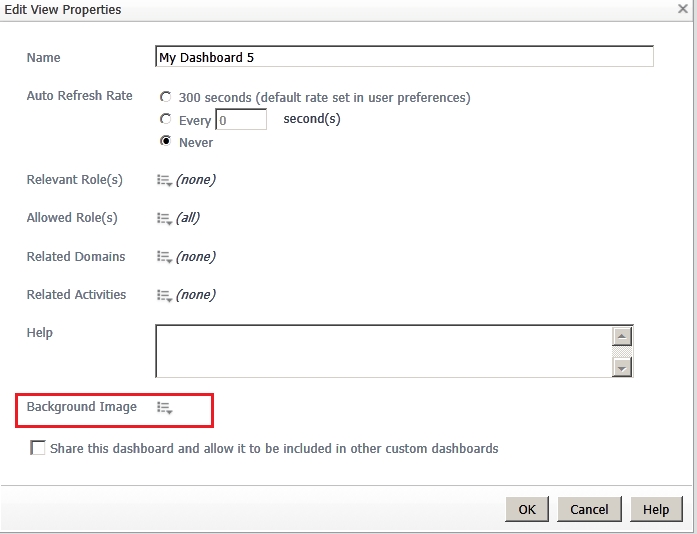The width and height of the screenshot is (697, 534).
Task: Open the Allowed Role(s) list picker icon
Action: pos(164,219)
